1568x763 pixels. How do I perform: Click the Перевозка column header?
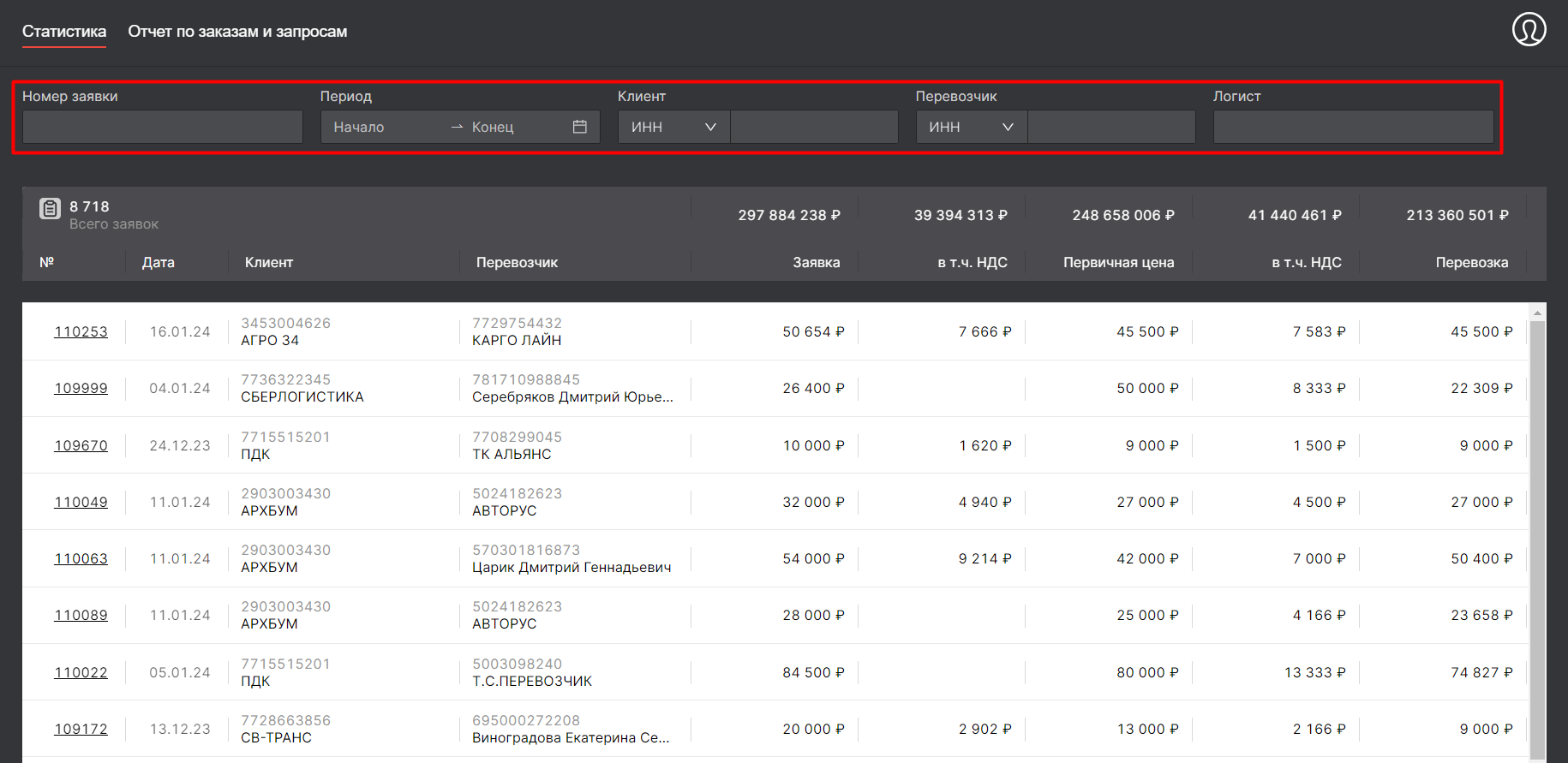coord(1472,262)
